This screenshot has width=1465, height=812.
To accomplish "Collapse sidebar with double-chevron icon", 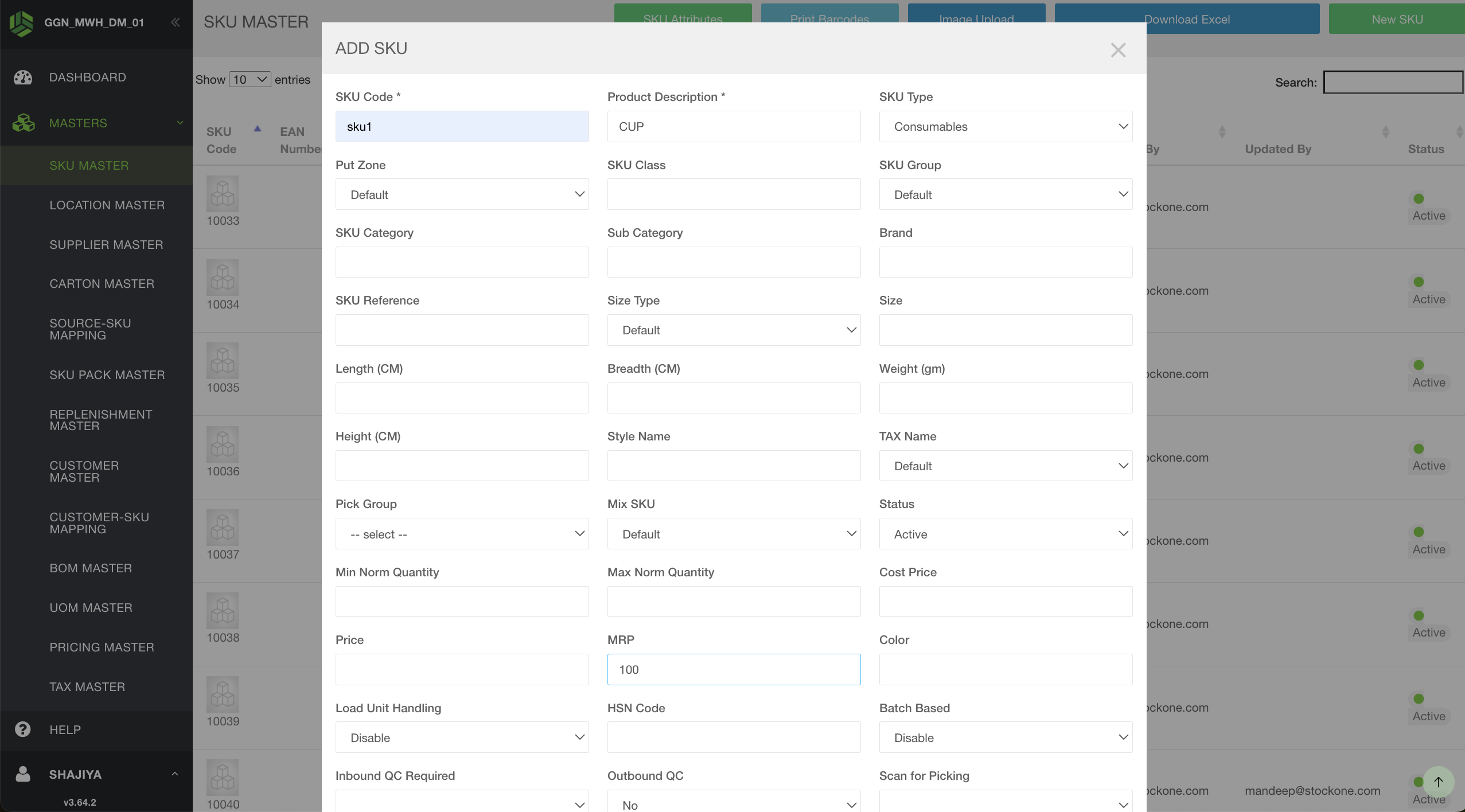I will click(x=176, y=22).
